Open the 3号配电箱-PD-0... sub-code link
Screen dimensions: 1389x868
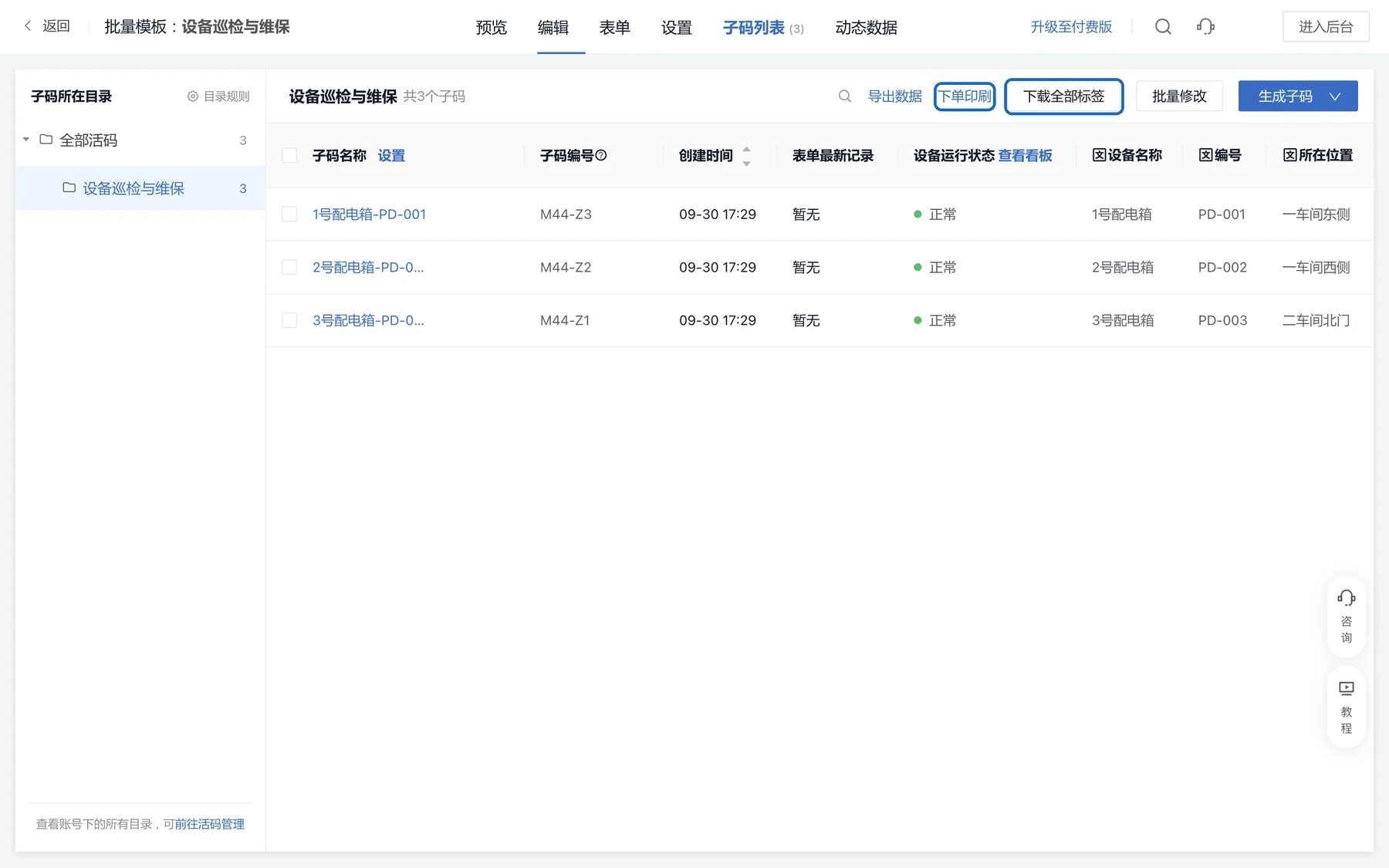pyautogui.click(x=368, y=320)
